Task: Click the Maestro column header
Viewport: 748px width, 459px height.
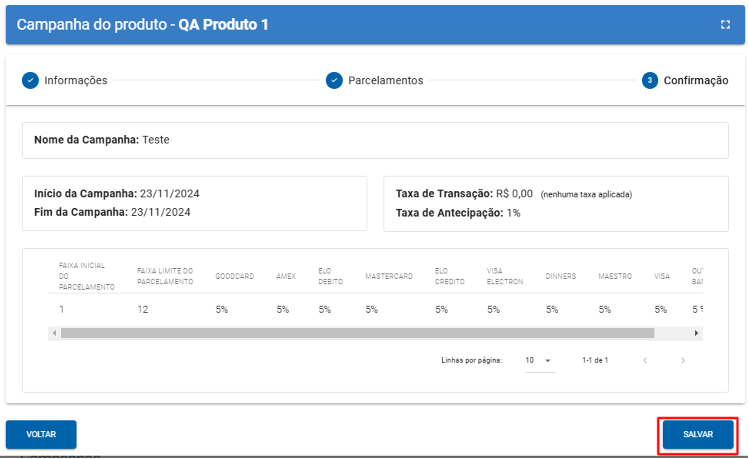Action: tap(615, 276)
